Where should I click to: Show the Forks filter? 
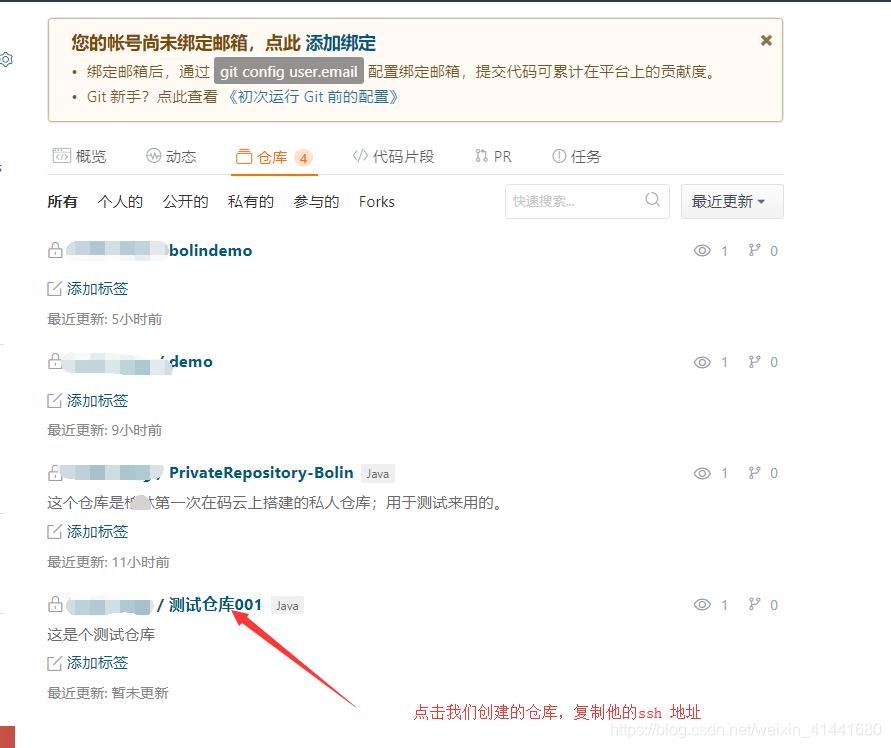tap(377, 202)
